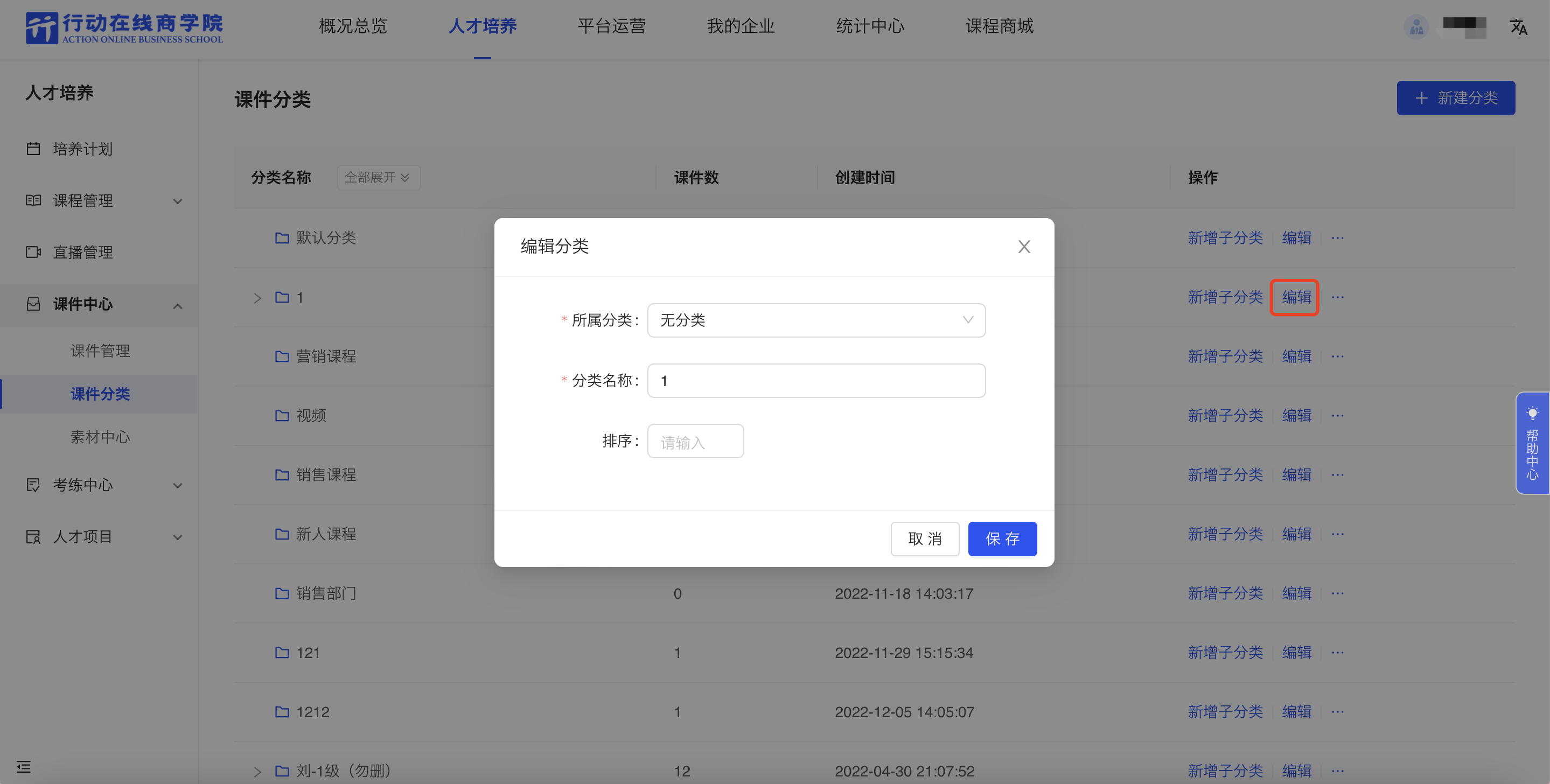
Task: Switch to 人才培养 tab
Action: point(482,26)
